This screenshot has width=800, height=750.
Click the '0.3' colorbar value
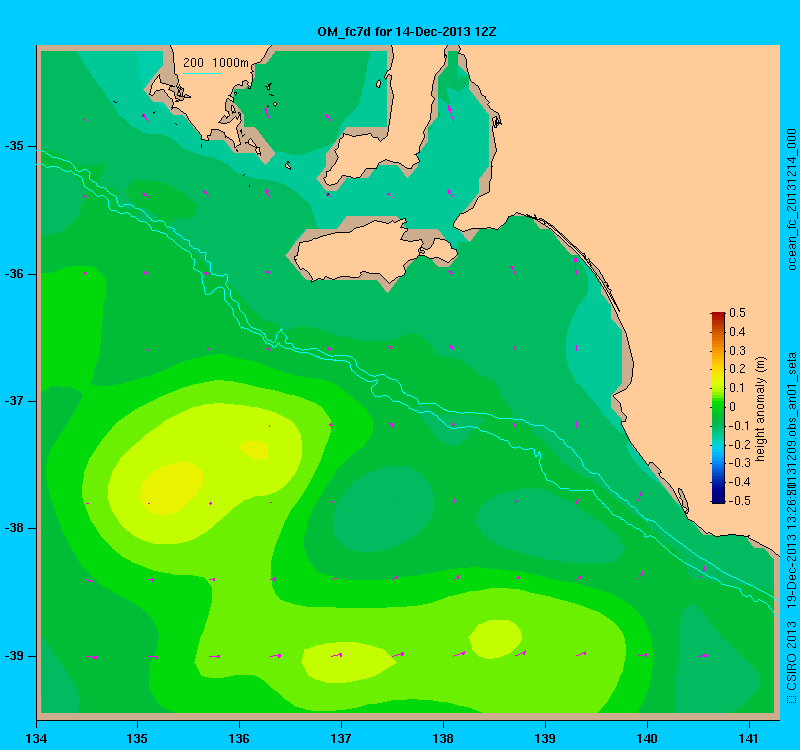(x=737, y=351)
